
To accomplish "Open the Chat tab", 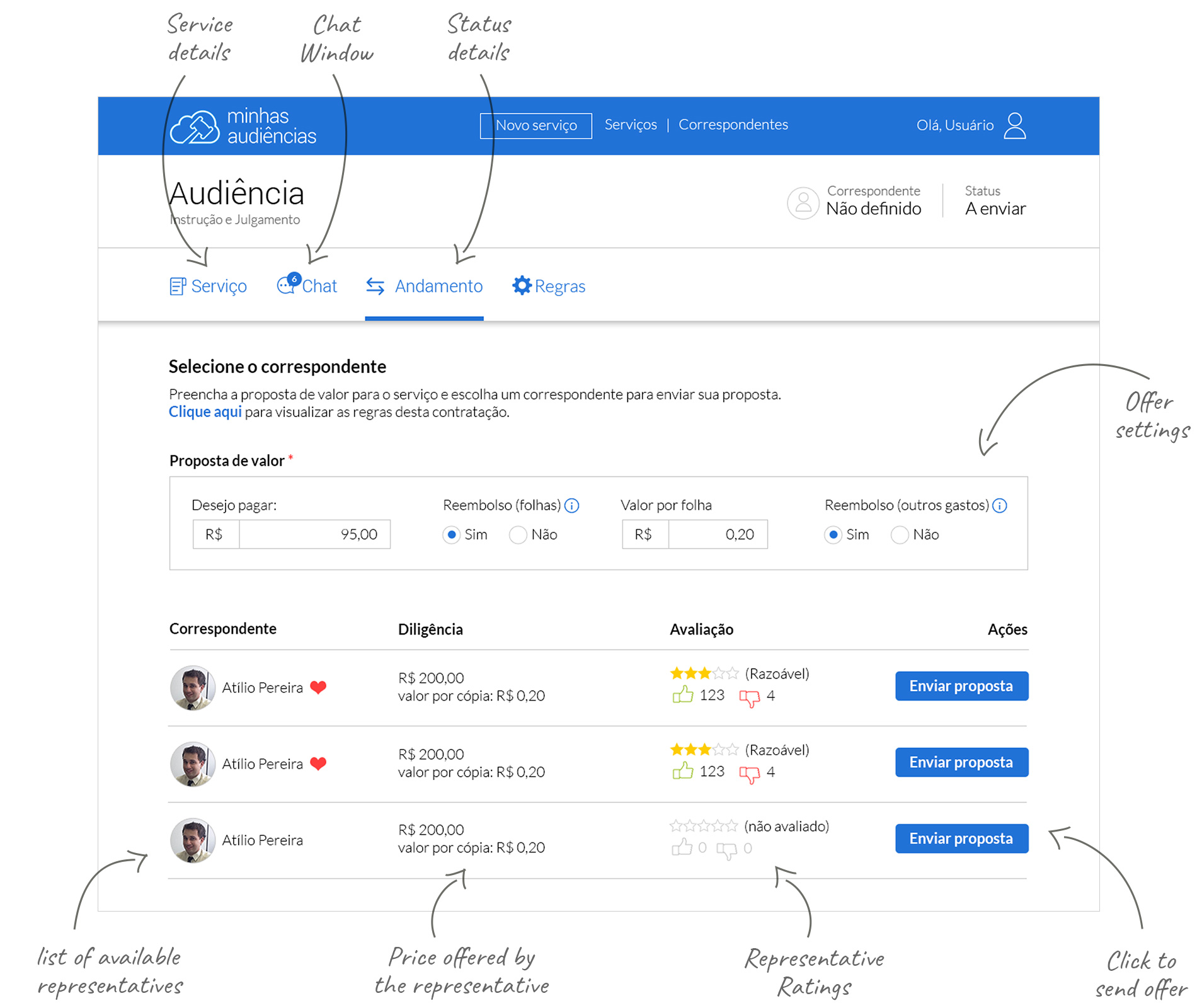I will [307, 286].
